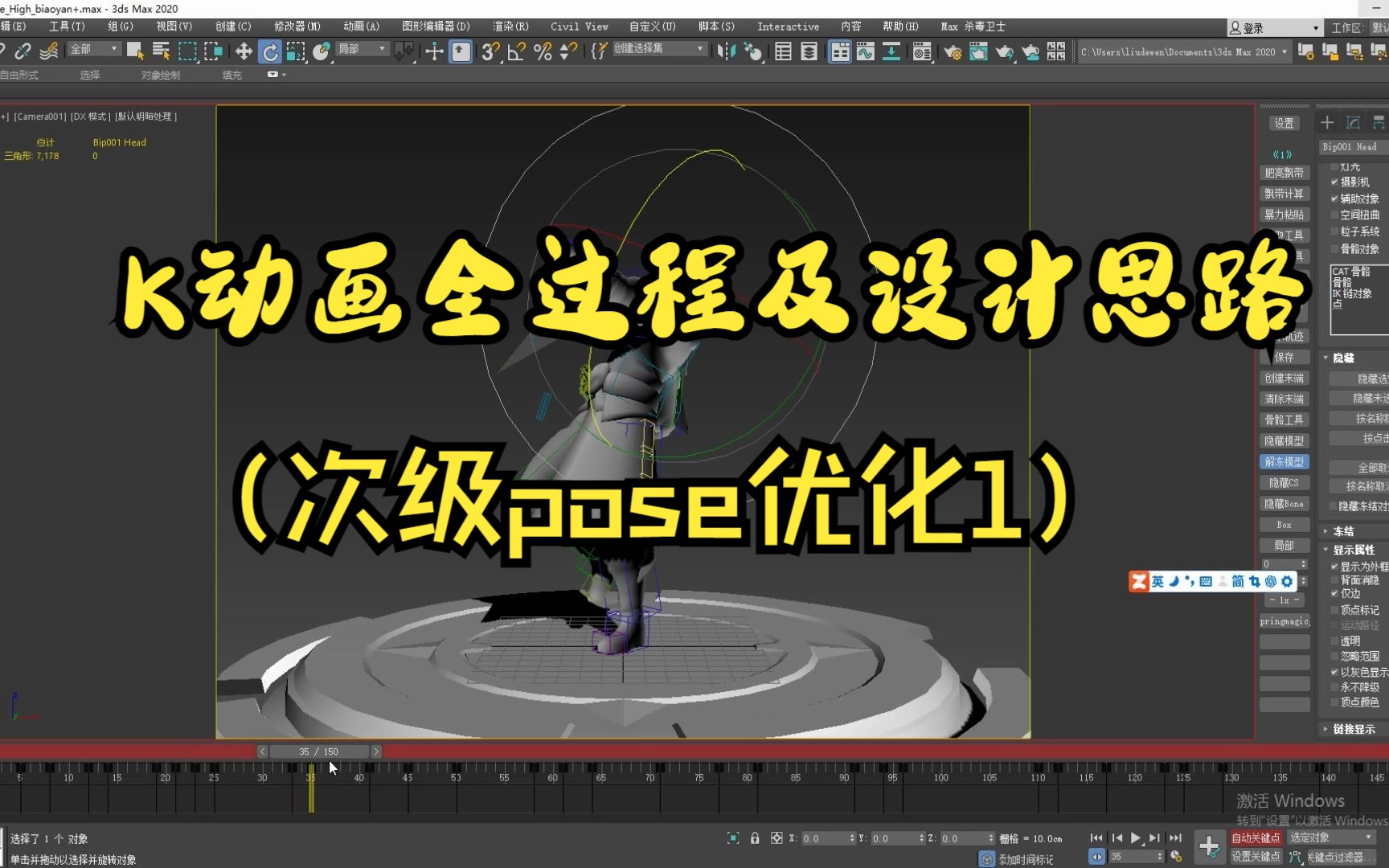
Task: Step time slider forward with right arrow
Action: 375,751
